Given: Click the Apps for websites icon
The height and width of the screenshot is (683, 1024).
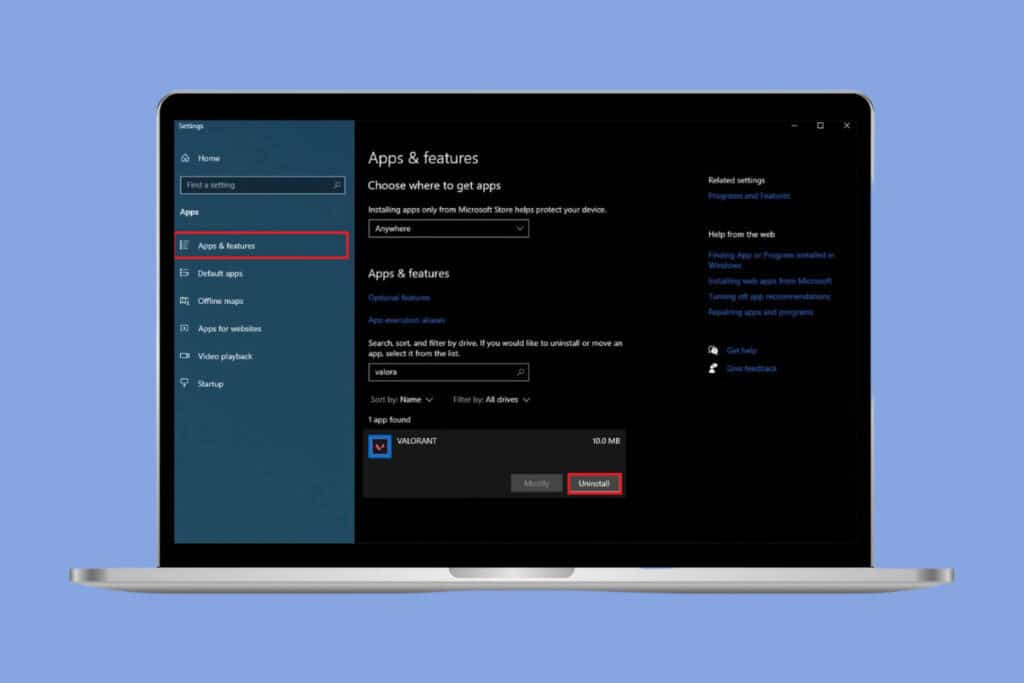Looking at the screenshot, I should (185, 328).
